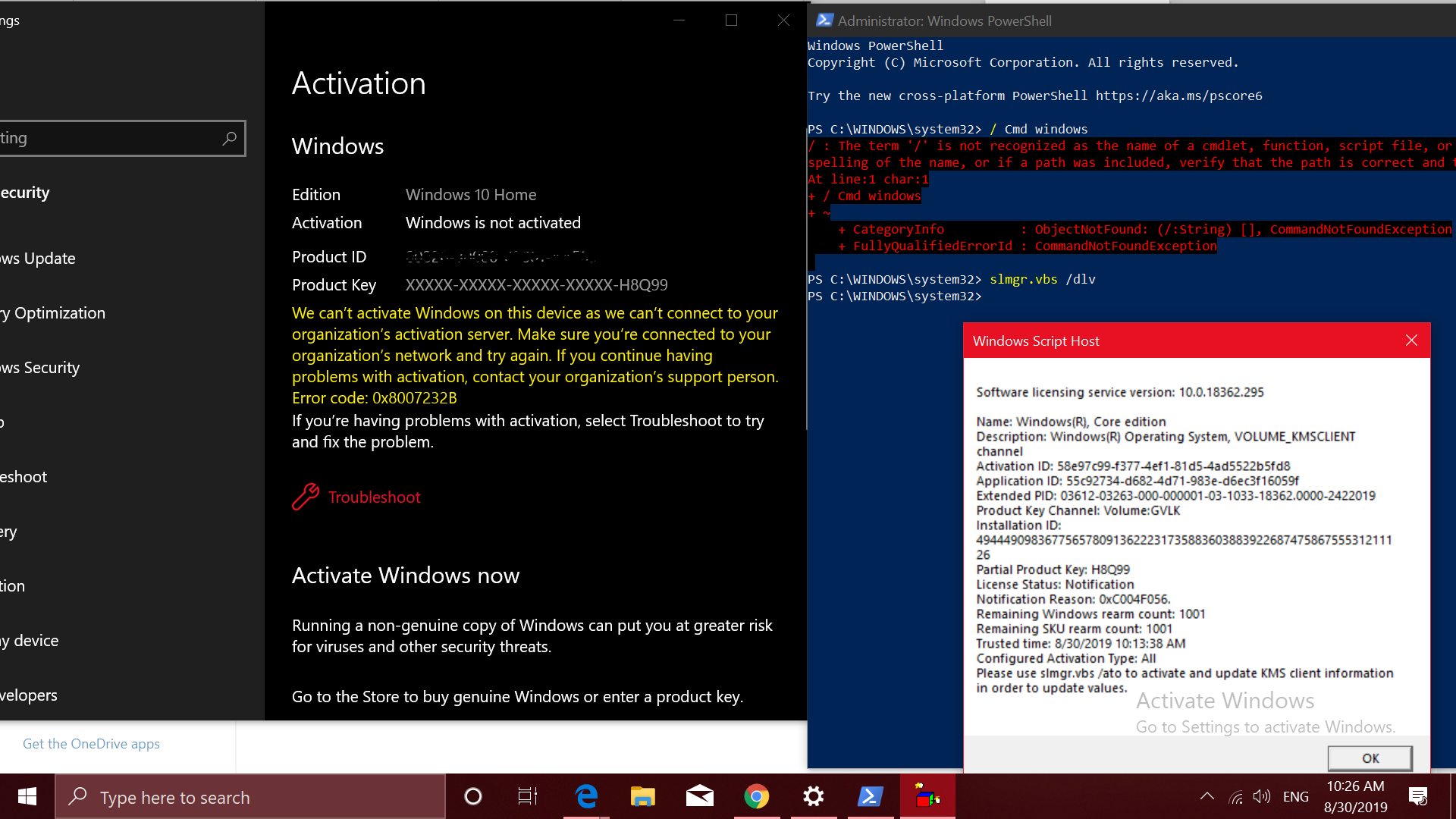The image size is (1456, 819).
Task: Click the search magnifier in Settings search box
Action: pos(229,138)
